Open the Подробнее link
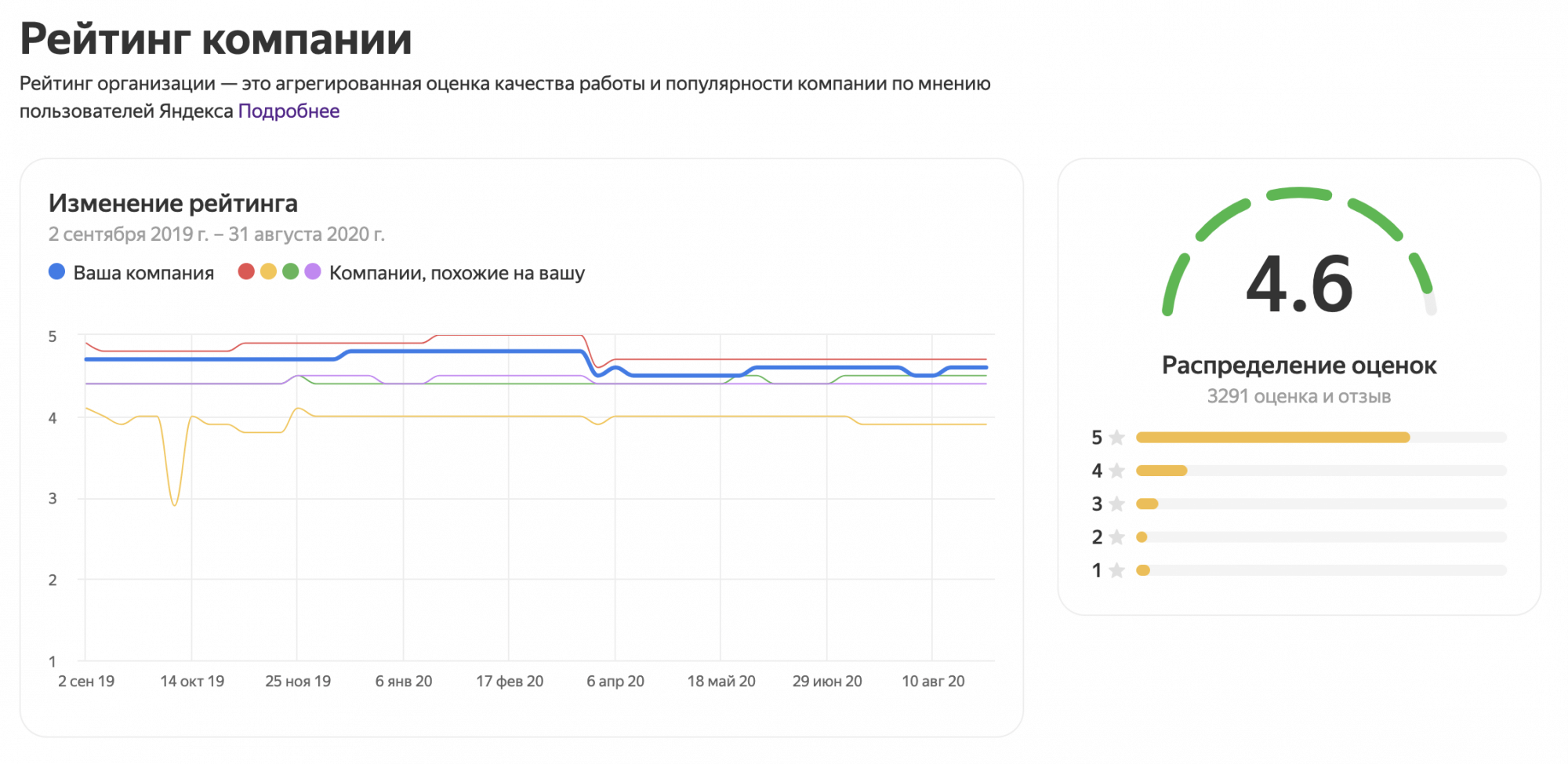 tap(289, 111)
